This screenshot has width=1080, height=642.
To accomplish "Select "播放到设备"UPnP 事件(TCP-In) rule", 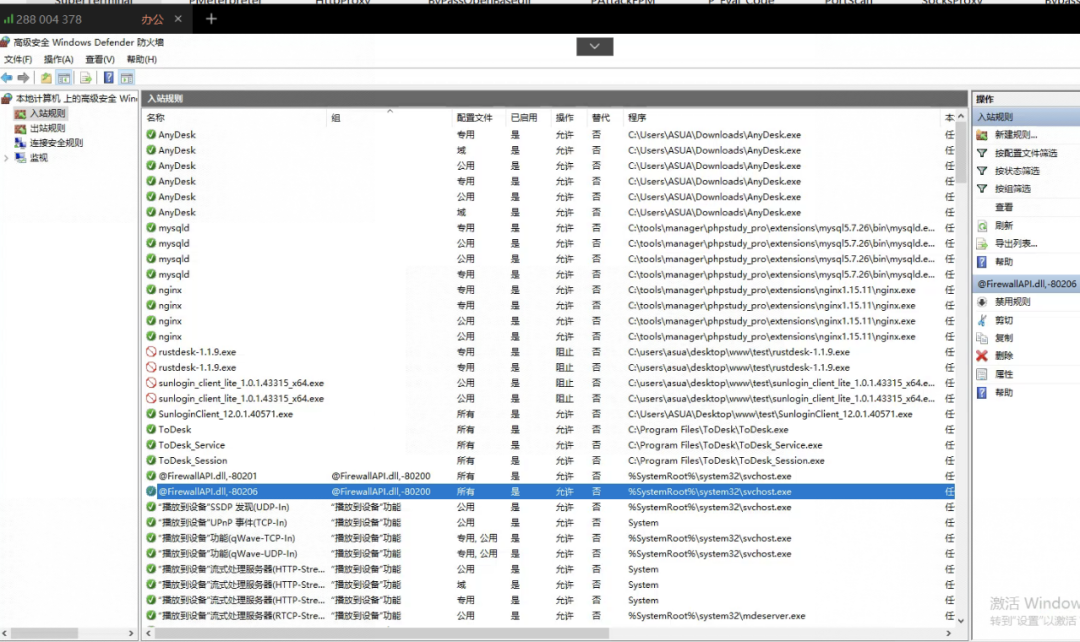I will 222,523.
